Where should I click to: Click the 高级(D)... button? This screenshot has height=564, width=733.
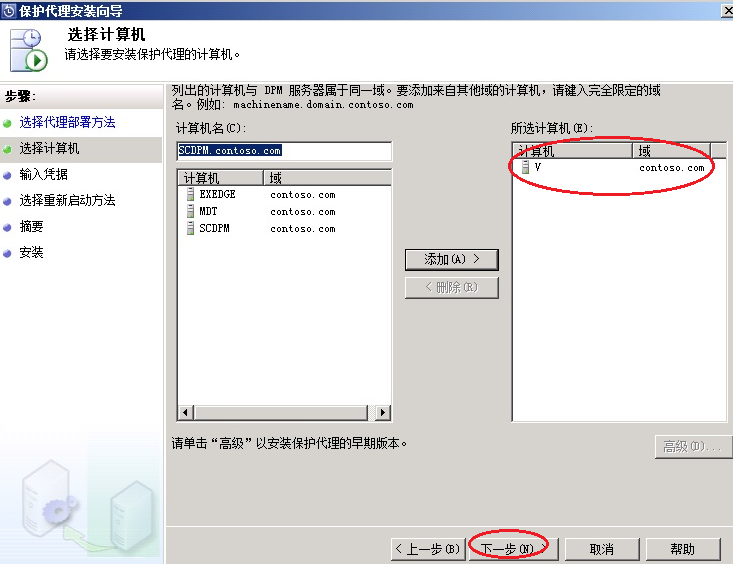click(693, 447)
